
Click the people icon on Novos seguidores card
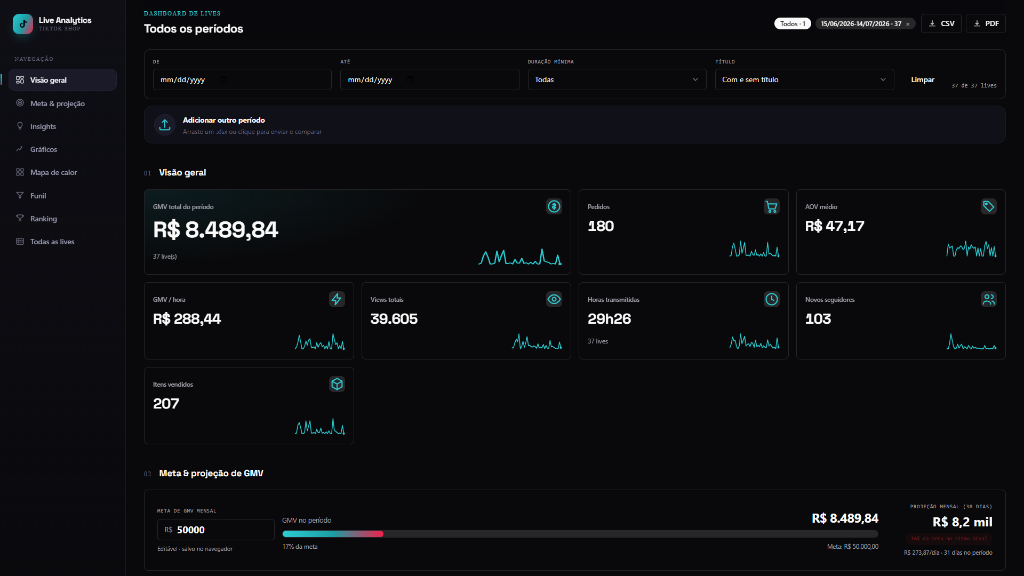989,299
